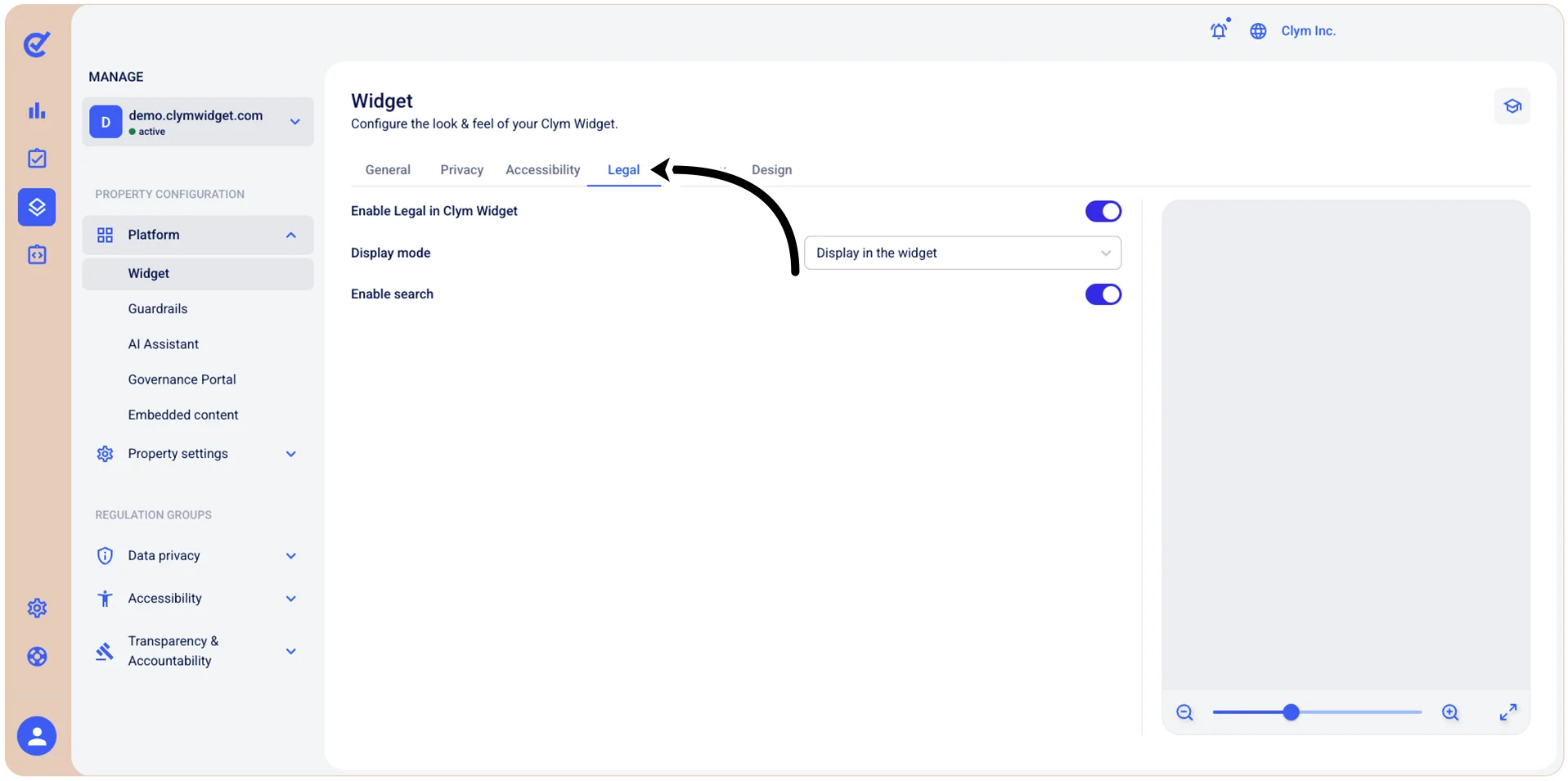Click the Data privacy shield icon
Screen dimensions: 1568x781
(105, 556)
